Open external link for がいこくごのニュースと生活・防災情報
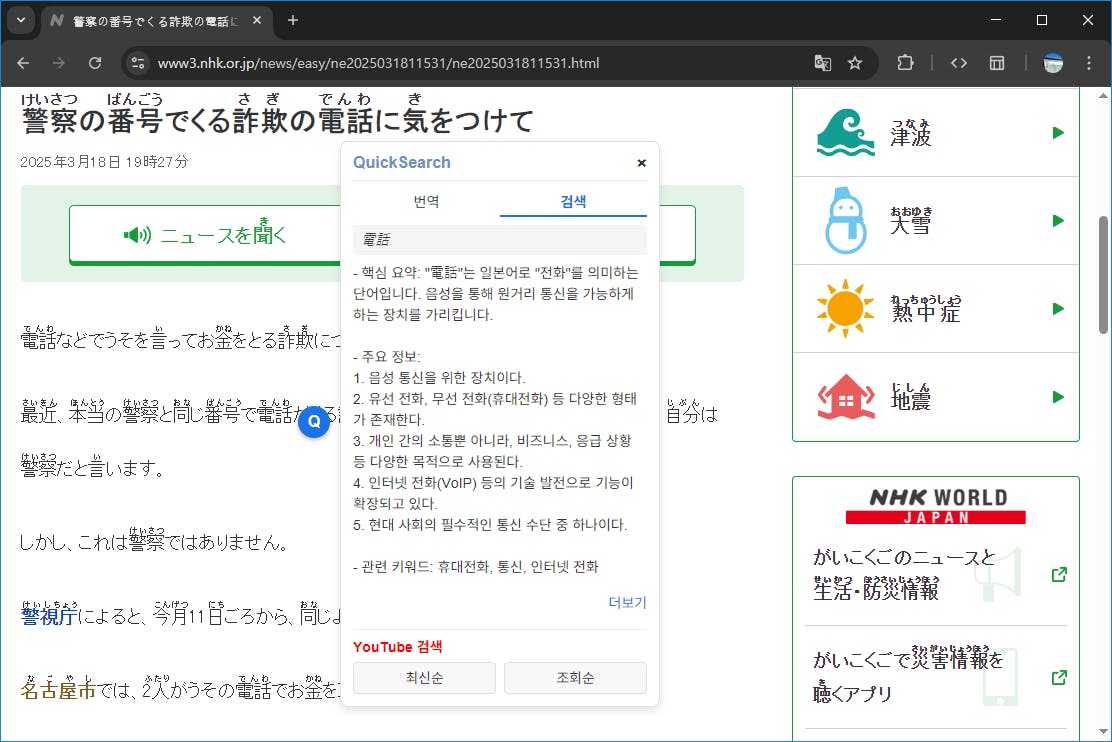The width and height of the screenshot is (1112, 742). click(1059, 575)
